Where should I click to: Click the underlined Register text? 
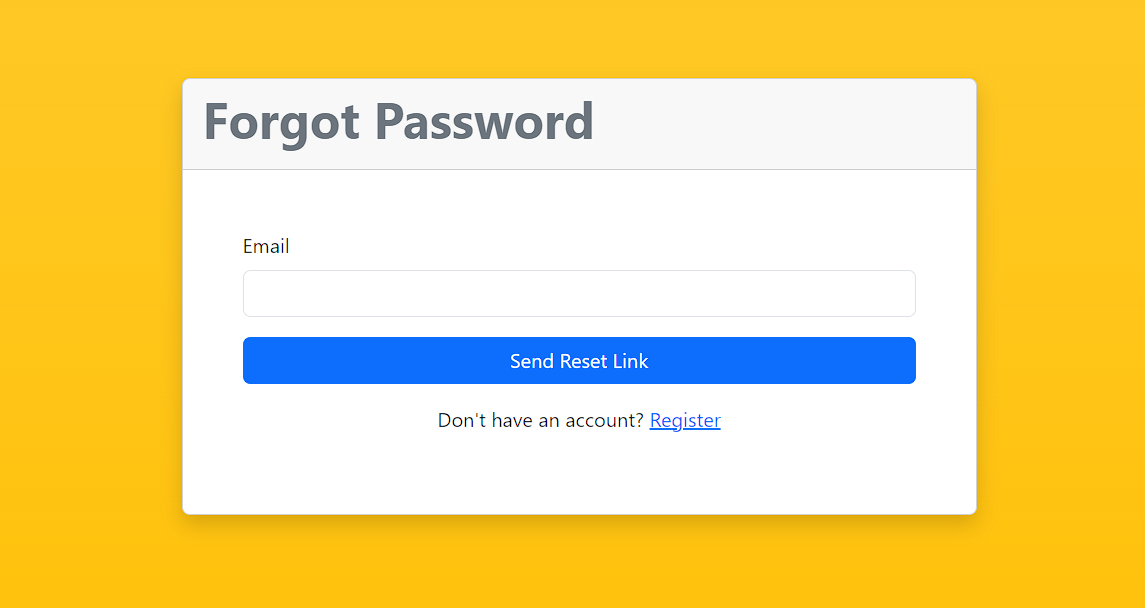[x=685, y=420]
